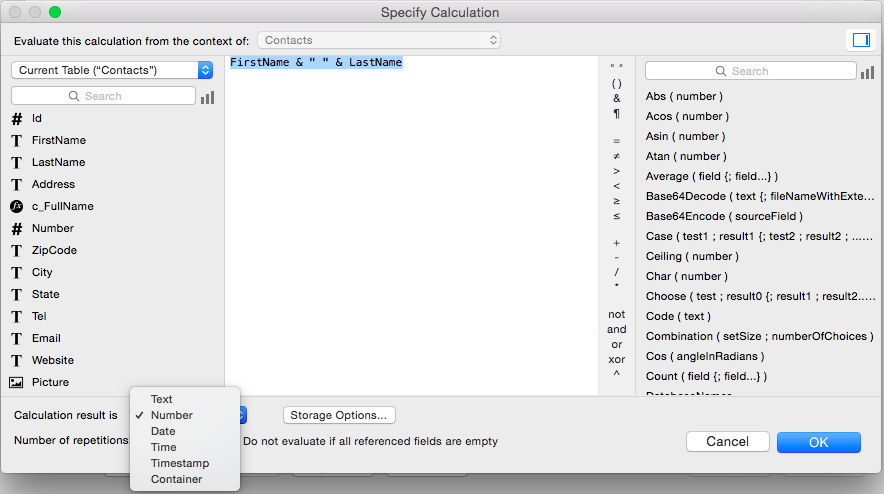Screen dimensions: 884x494
Task: Open the Current Table Contacts dropdown
Action: click(112, 70)
